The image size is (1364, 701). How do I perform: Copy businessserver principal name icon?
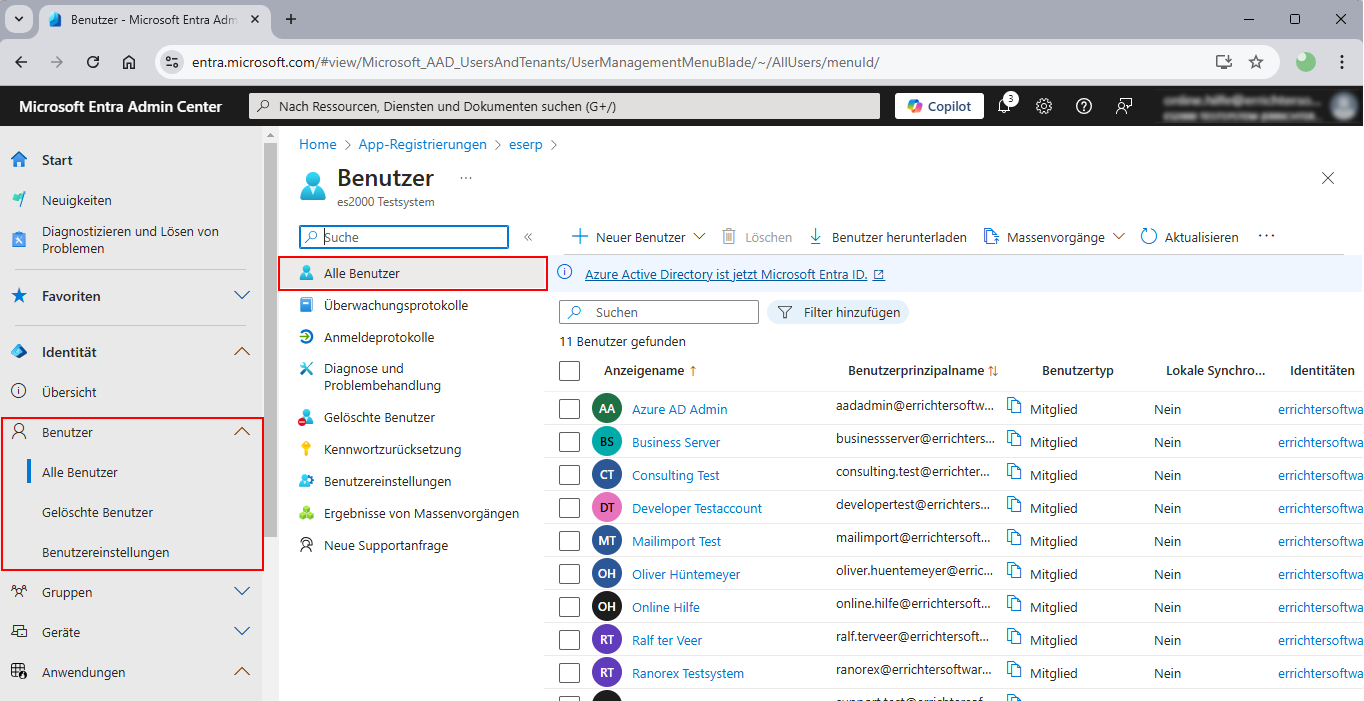(x=1014, y=439)
